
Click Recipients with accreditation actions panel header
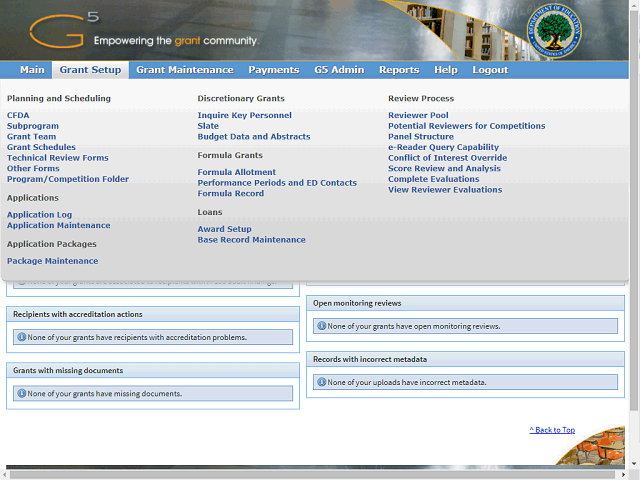click(x=153, y=314)
